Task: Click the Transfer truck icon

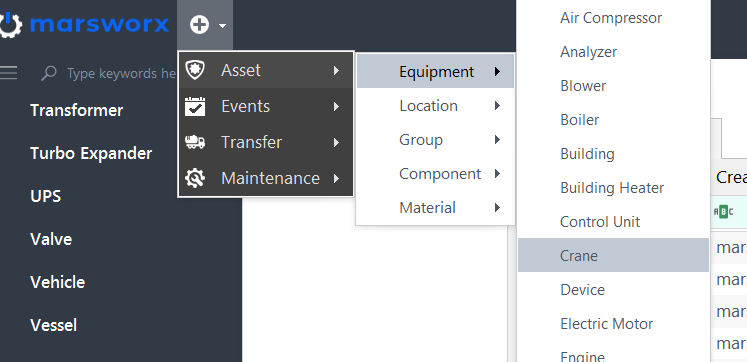Action: (x=194, y=142)
